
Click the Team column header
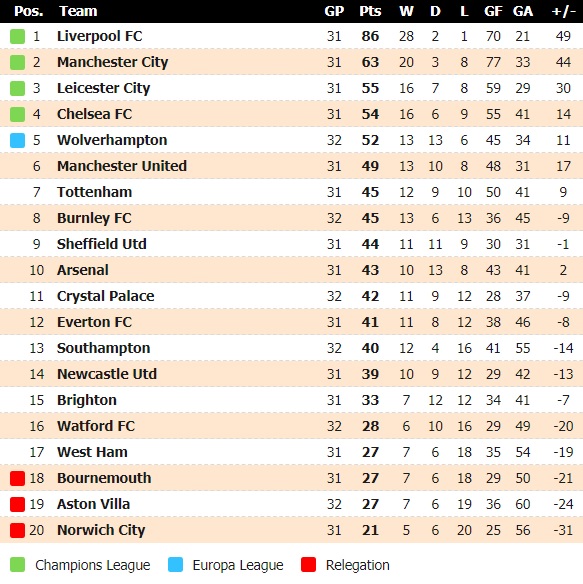click(x=78, y=11)
